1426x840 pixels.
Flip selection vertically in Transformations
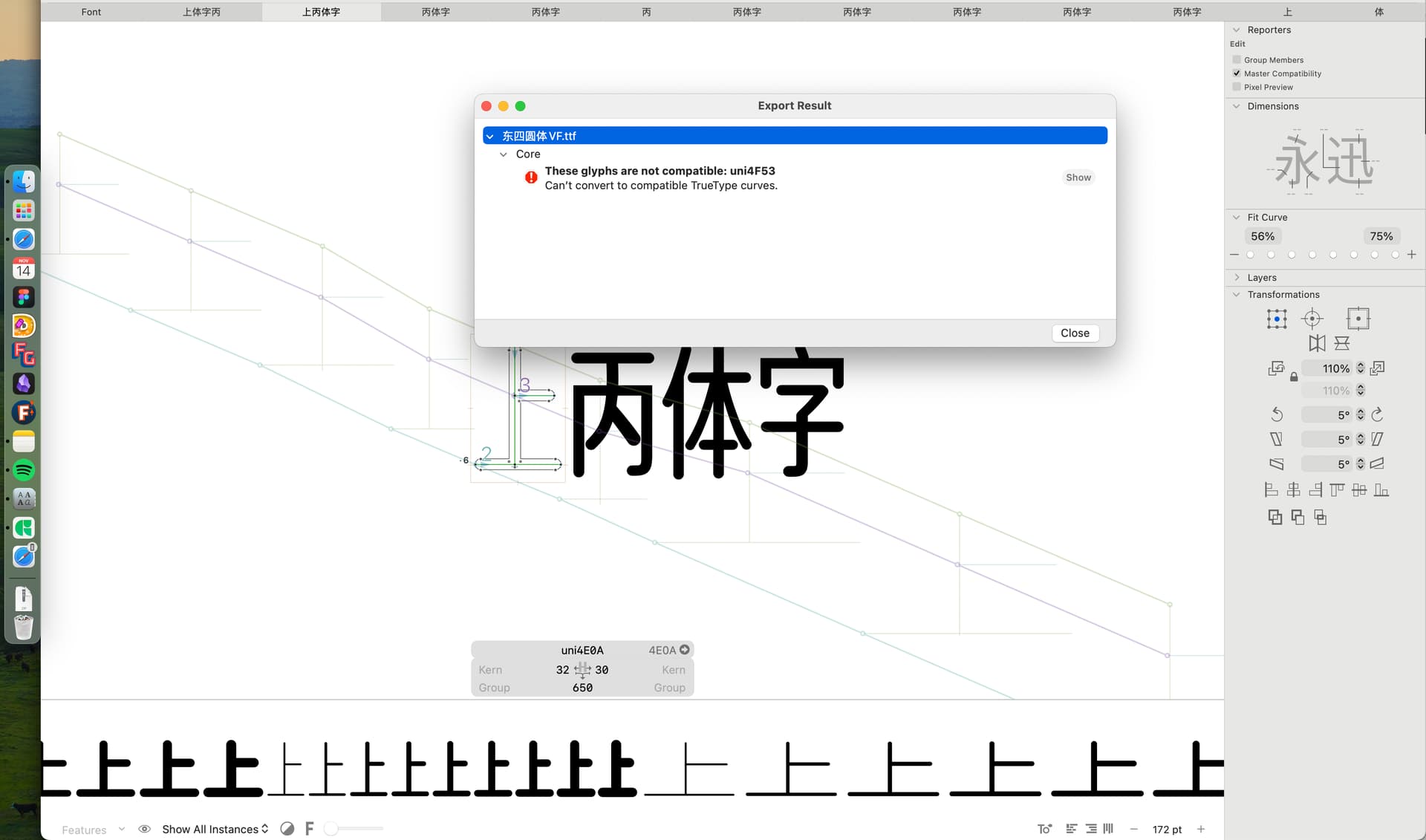pyautogui.click(x=1341, y=343)
